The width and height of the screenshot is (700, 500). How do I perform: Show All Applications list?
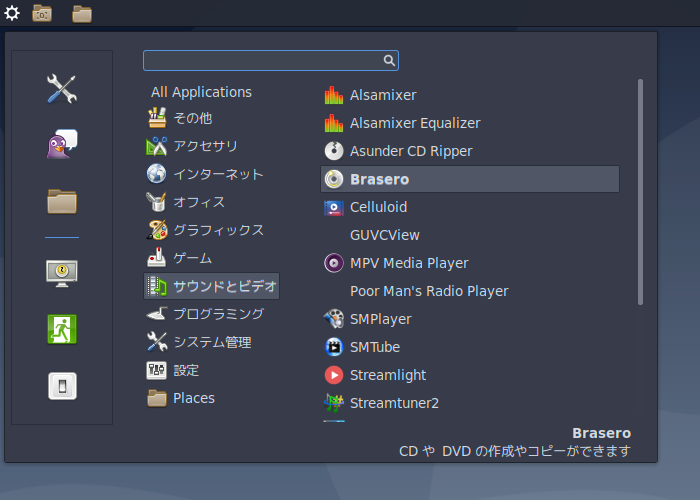(x=201, y=92)
